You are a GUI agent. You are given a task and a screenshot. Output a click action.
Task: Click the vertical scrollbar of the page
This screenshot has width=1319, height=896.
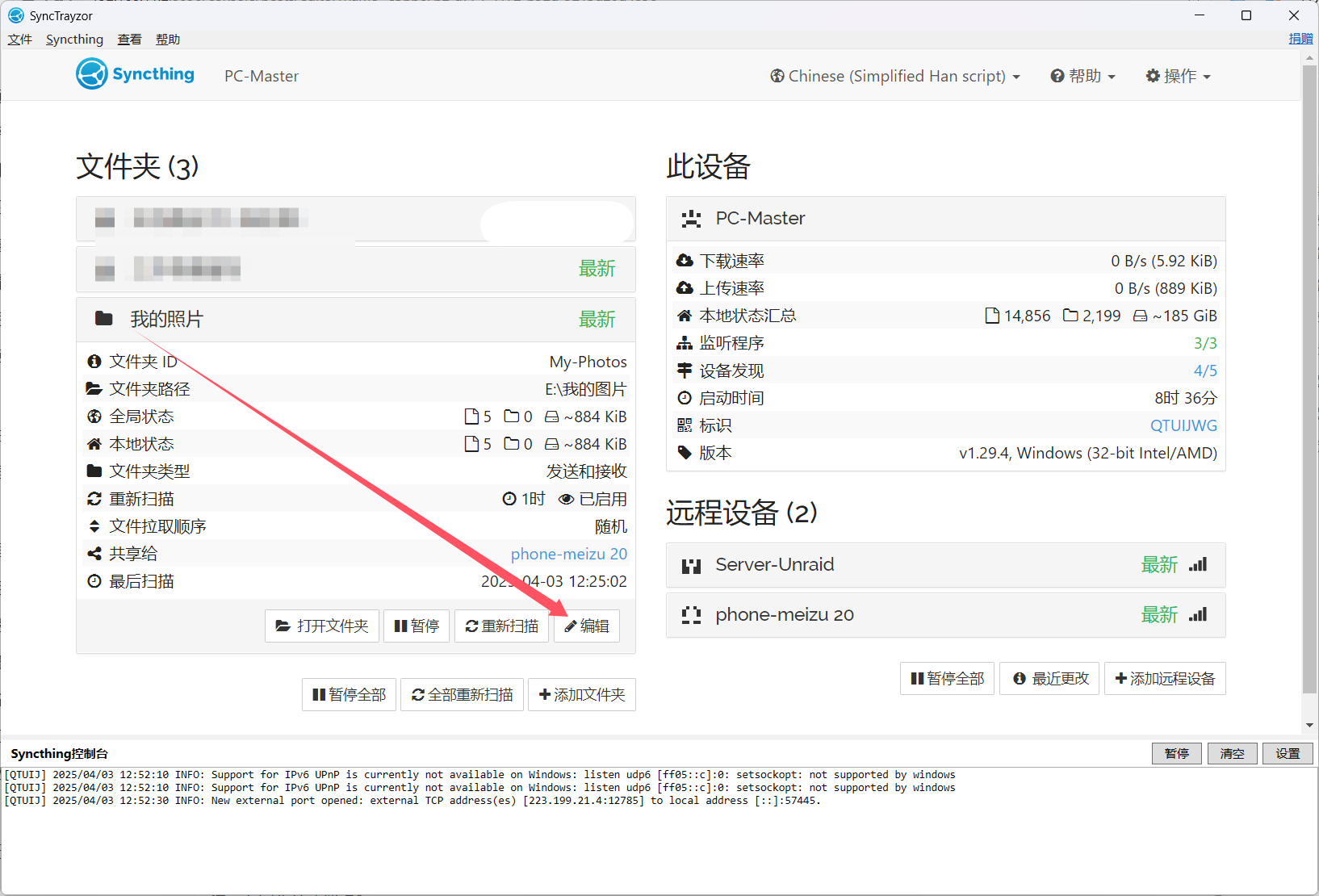1309,379
